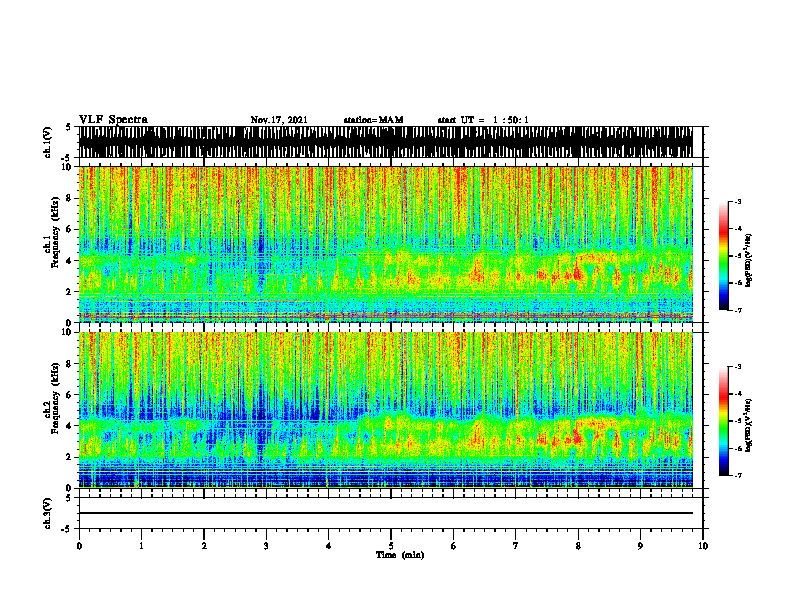Click the ch.3 flat-line waveform plot
792x612 pixels.
click(x=385, y=513)
